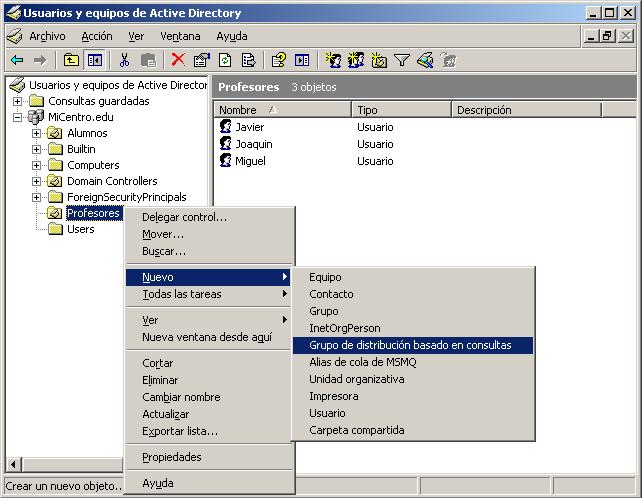Select Usuario from the Nuevo submenu
The width and height of the screenshot is (642, 498).
pos(327,413)
